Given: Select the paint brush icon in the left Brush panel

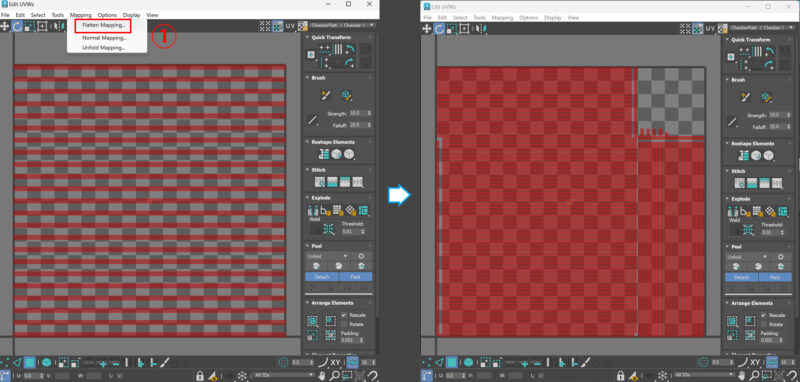Looking at the screenshot, I should click(326, 95).
